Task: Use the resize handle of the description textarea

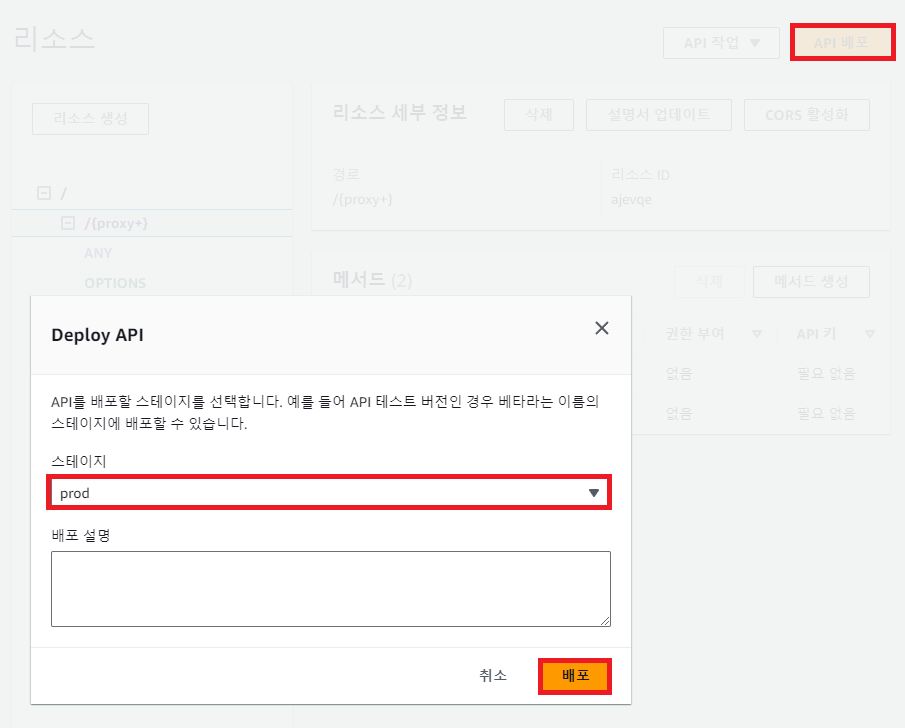Action: tap(605, 621)
